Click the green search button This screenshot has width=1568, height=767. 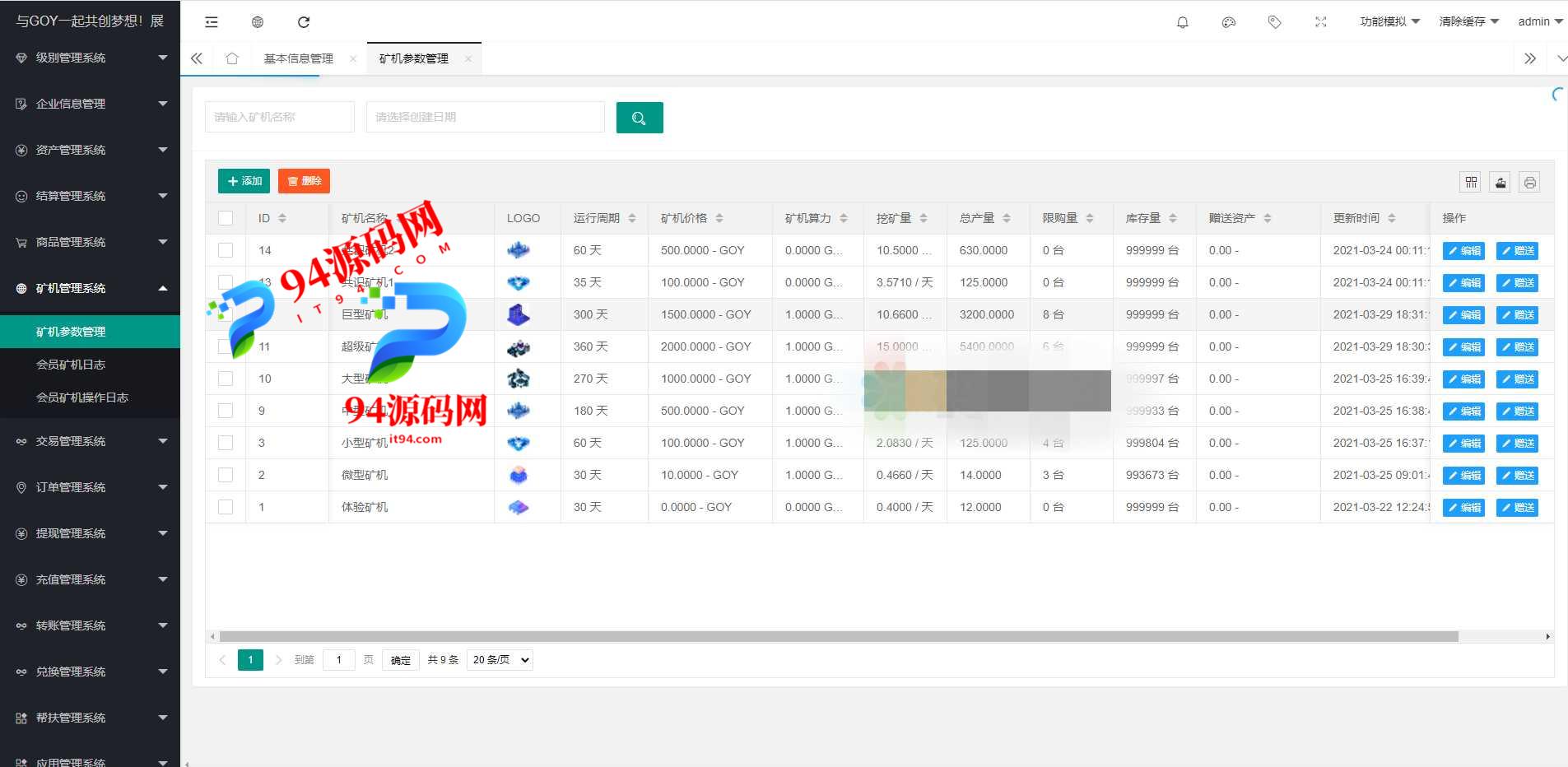pyautogui.click(x=640, y=118)
